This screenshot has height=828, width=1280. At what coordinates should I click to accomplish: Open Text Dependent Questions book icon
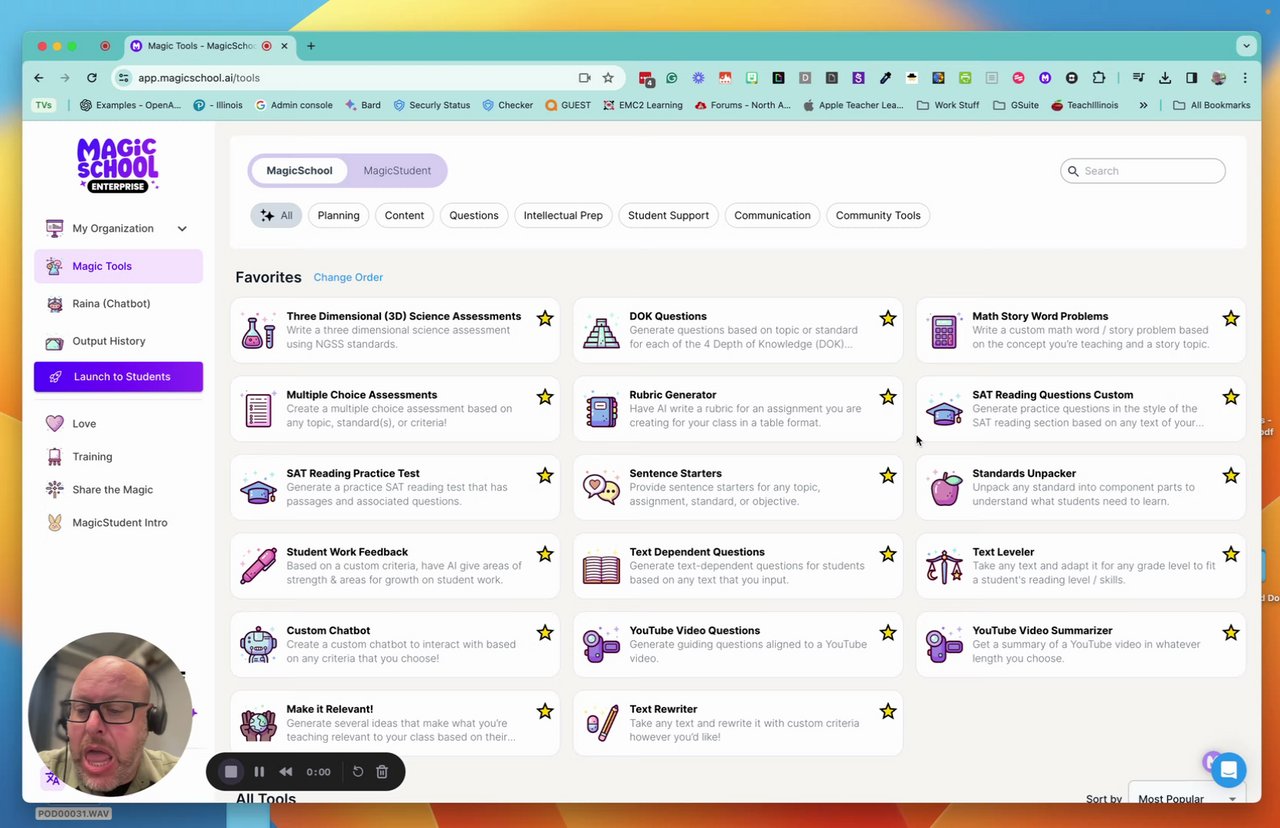pyautogui.click(x=601, y=567)
